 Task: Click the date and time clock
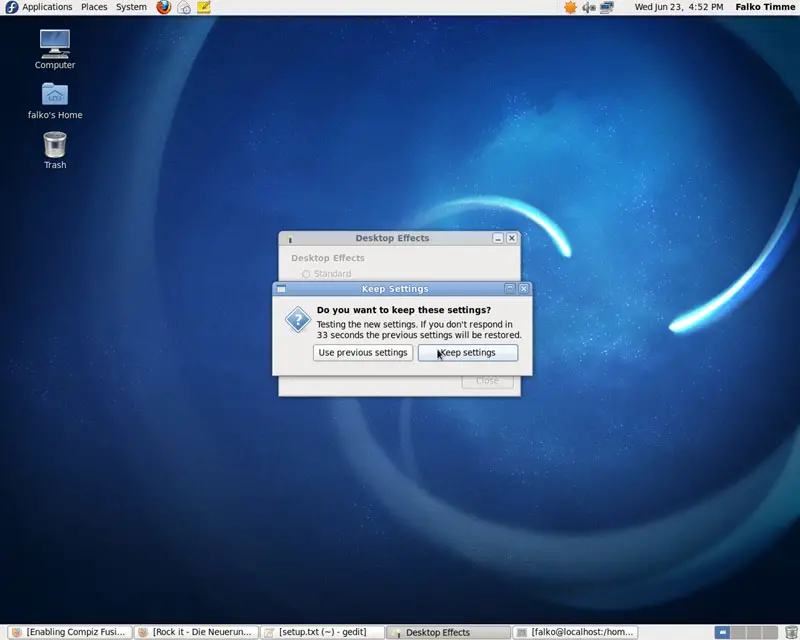tap(679, 7)
